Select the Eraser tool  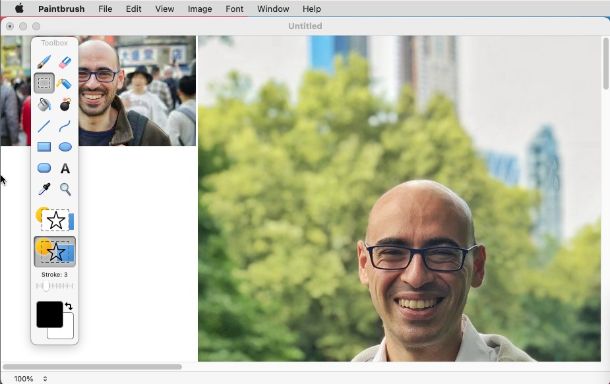tap(65, 62)
